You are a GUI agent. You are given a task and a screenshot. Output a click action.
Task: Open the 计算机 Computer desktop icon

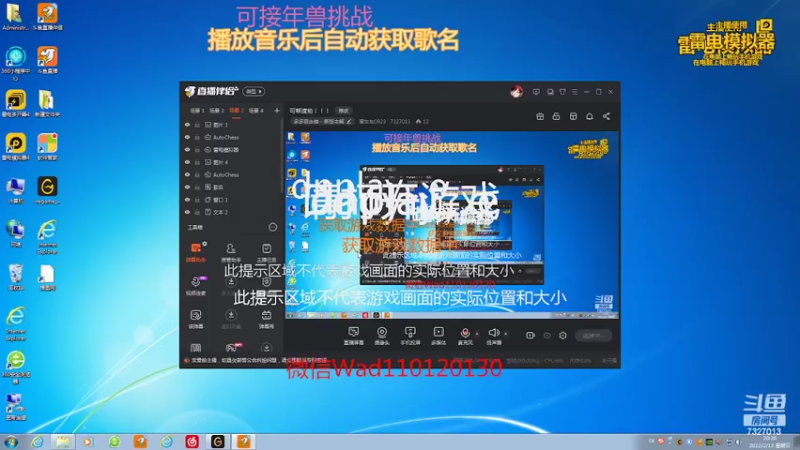tap(15, 191)
